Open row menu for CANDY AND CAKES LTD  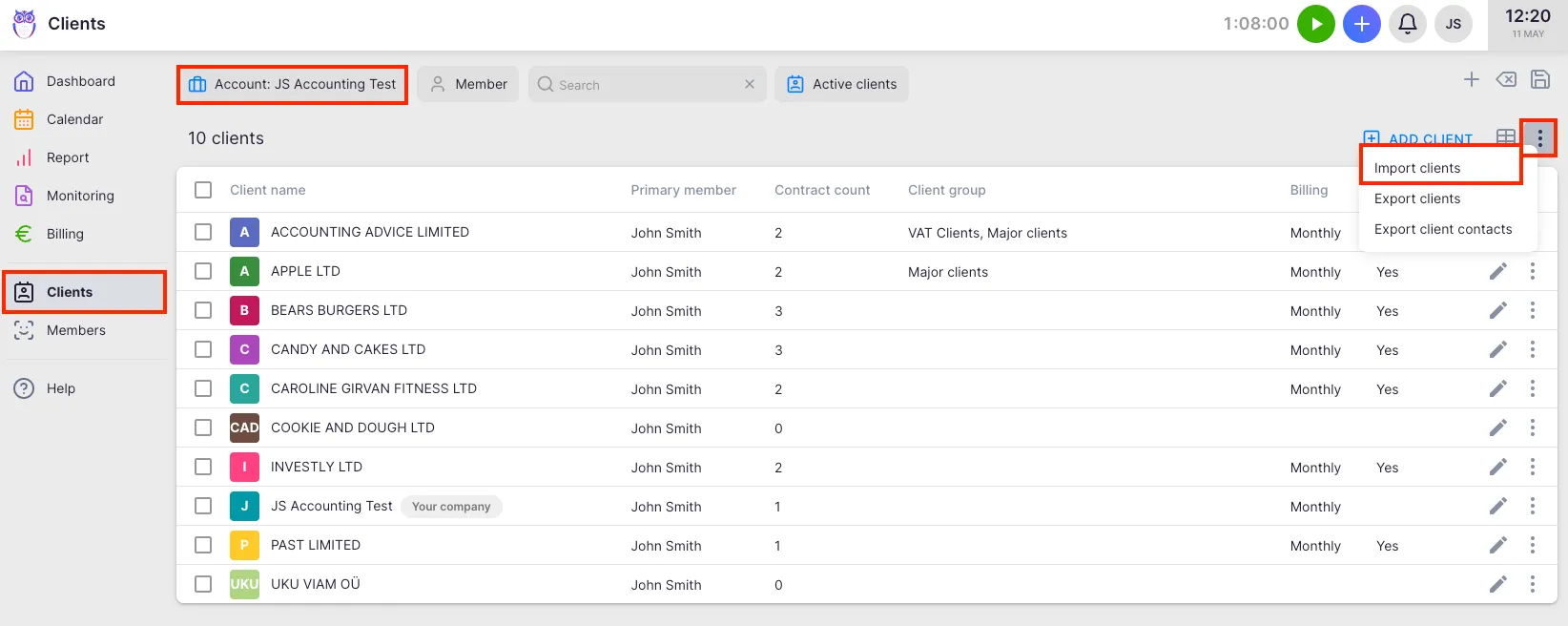click(1533, 349)
